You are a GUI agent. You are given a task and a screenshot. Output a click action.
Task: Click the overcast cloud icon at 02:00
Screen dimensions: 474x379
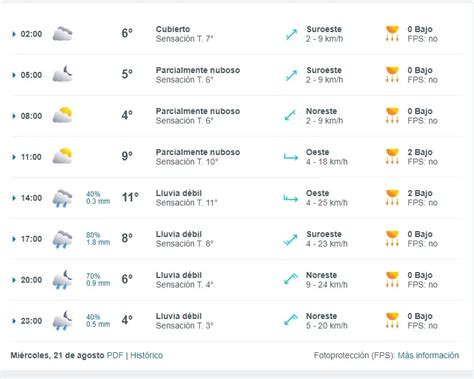coord(62,34)
